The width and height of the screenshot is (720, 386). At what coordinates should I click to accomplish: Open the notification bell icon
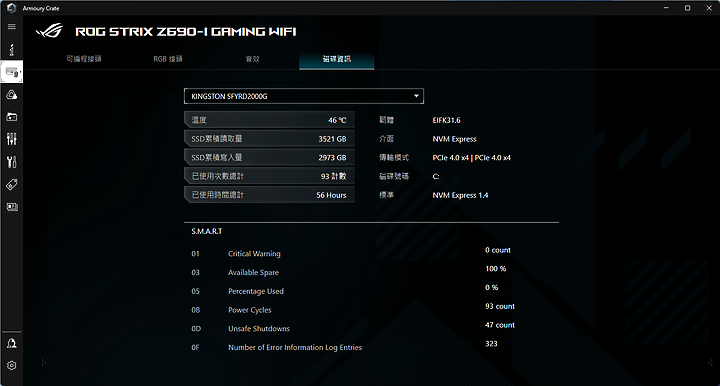(11, 343)
